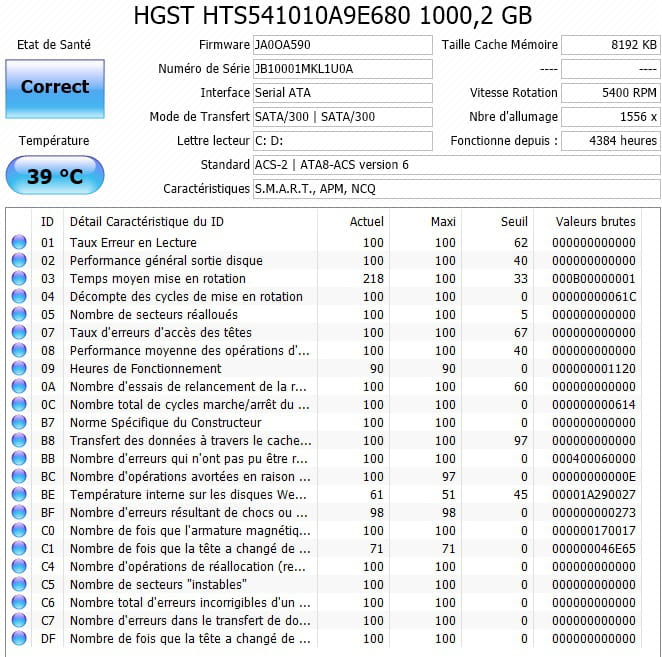The image size is (662, 657).
Task: Click the cache size field 8192 KB
Action: click(x=610, y=45)
